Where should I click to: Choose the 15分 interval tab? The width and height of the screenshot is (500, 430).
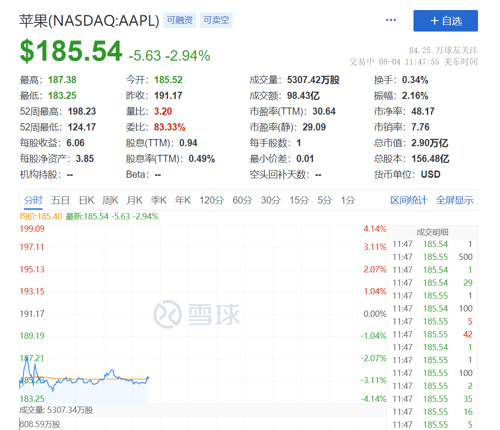[x=299, y=200]
